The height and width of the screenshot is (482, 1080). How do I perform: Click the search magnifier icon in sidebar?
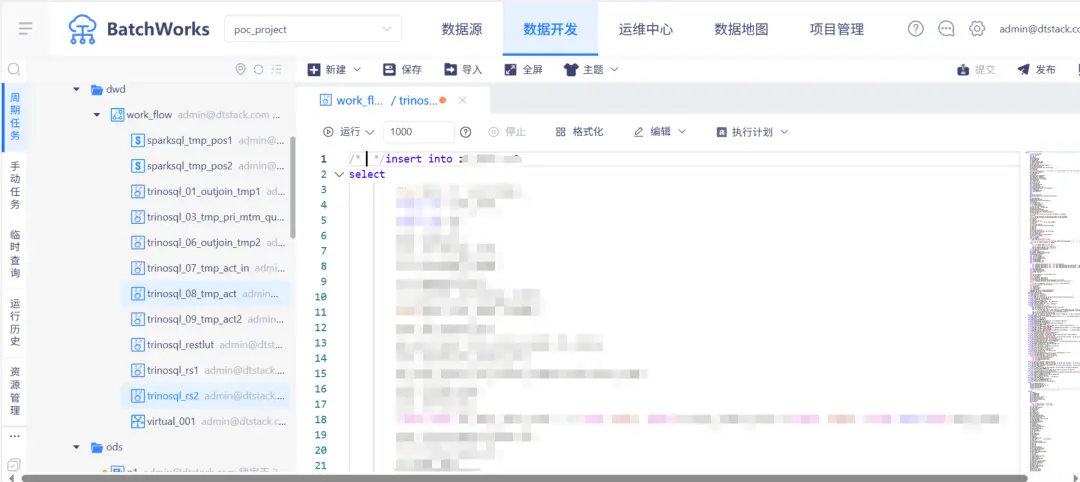coord(14,69)
